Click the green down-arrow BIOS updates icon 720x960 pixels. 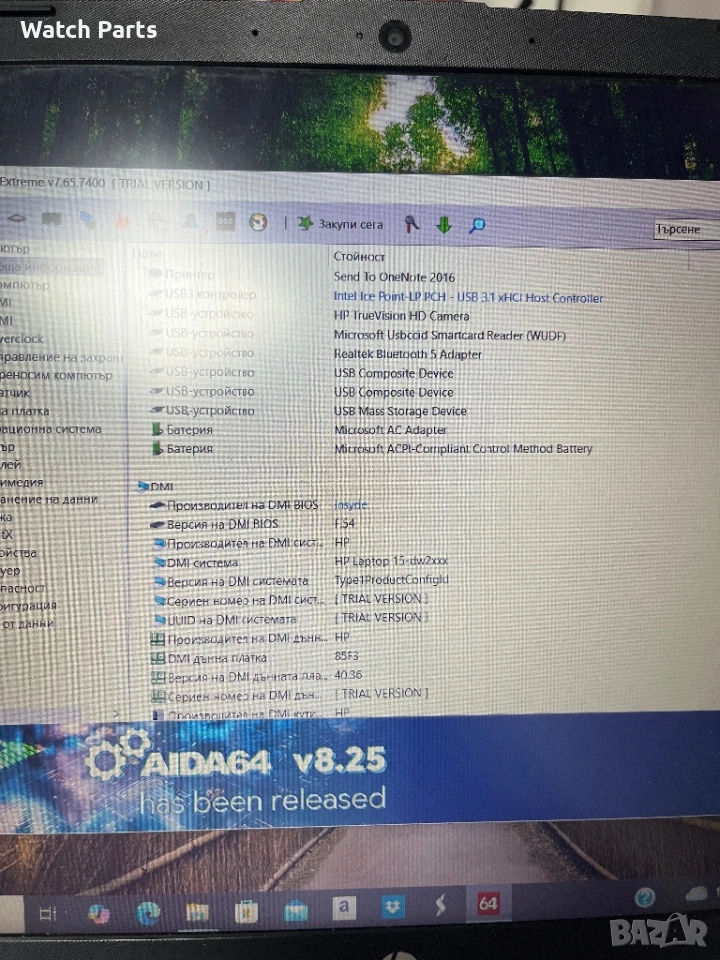click(444, 225)
